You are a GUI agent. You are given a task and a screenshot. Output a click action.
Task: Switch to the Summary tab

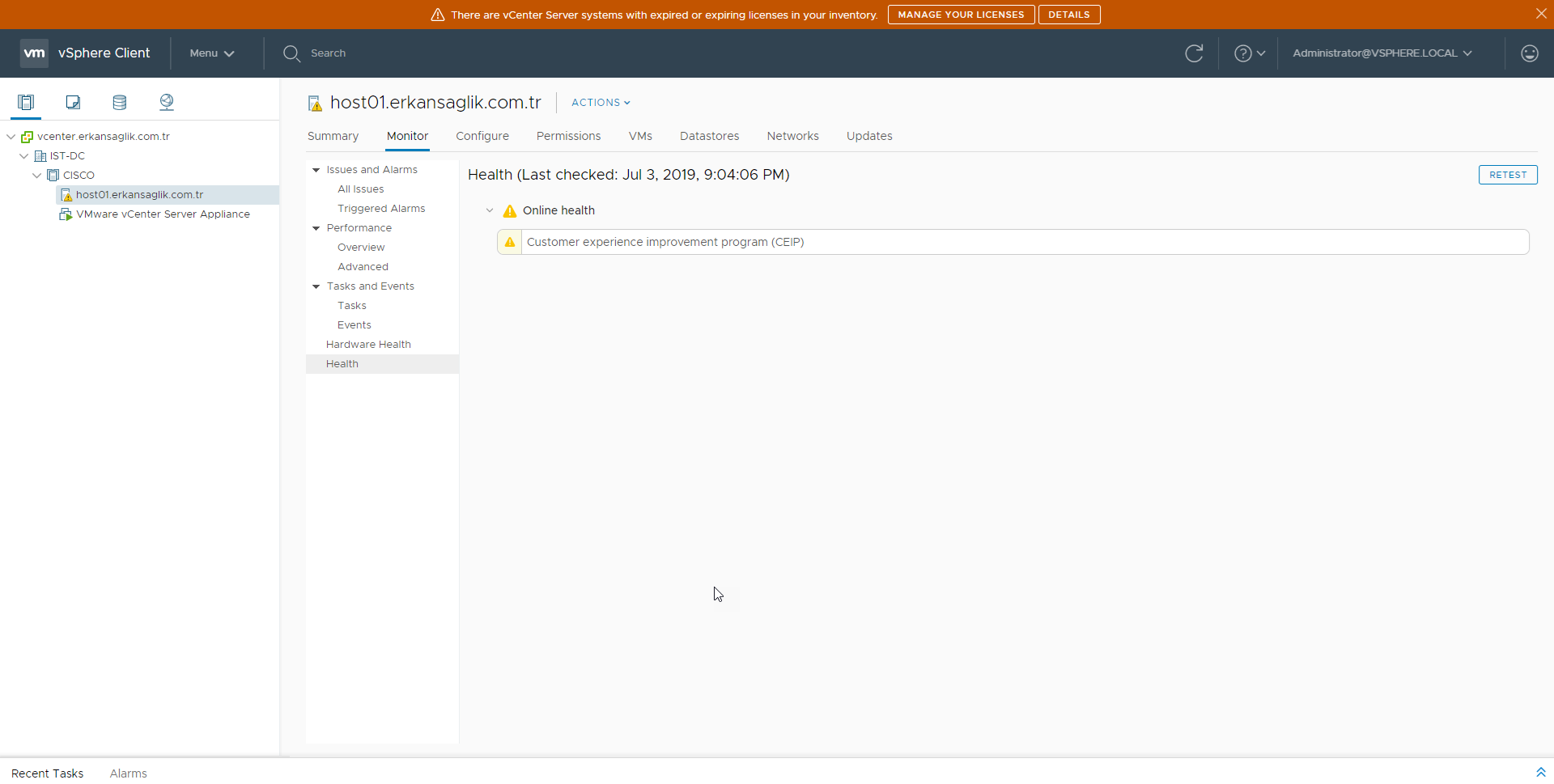(x=333, y=136)
